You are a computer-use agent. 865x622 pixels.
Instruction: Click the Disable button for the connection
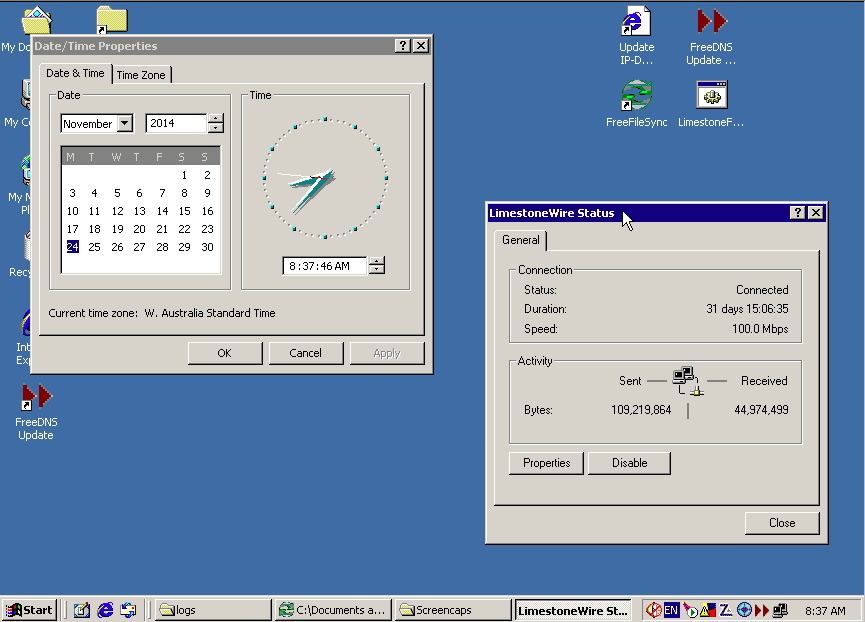point(629,463)
